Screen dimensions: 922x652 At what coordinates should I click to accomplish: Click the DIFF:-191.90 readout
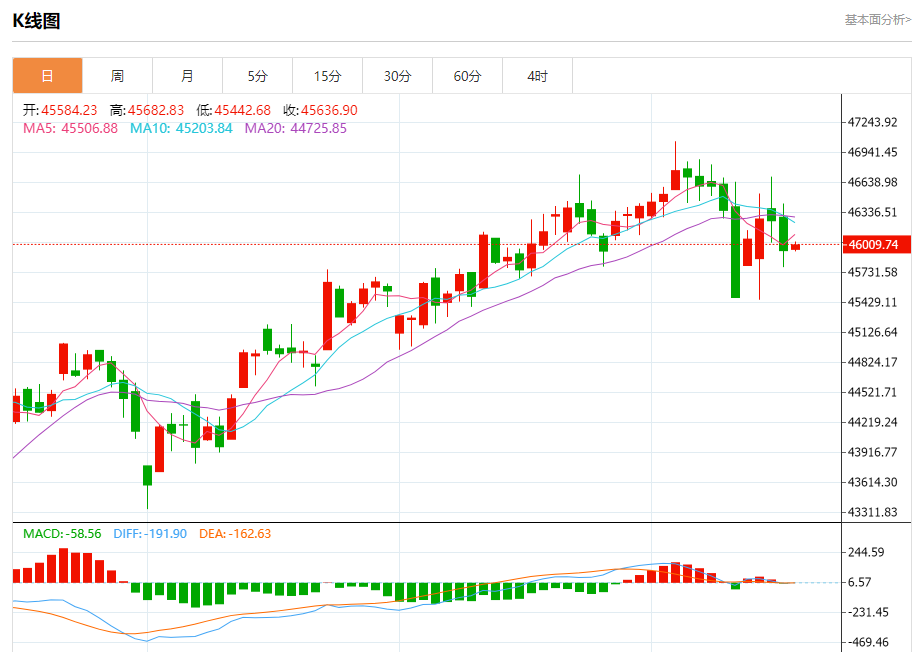[x=150, y=534]
